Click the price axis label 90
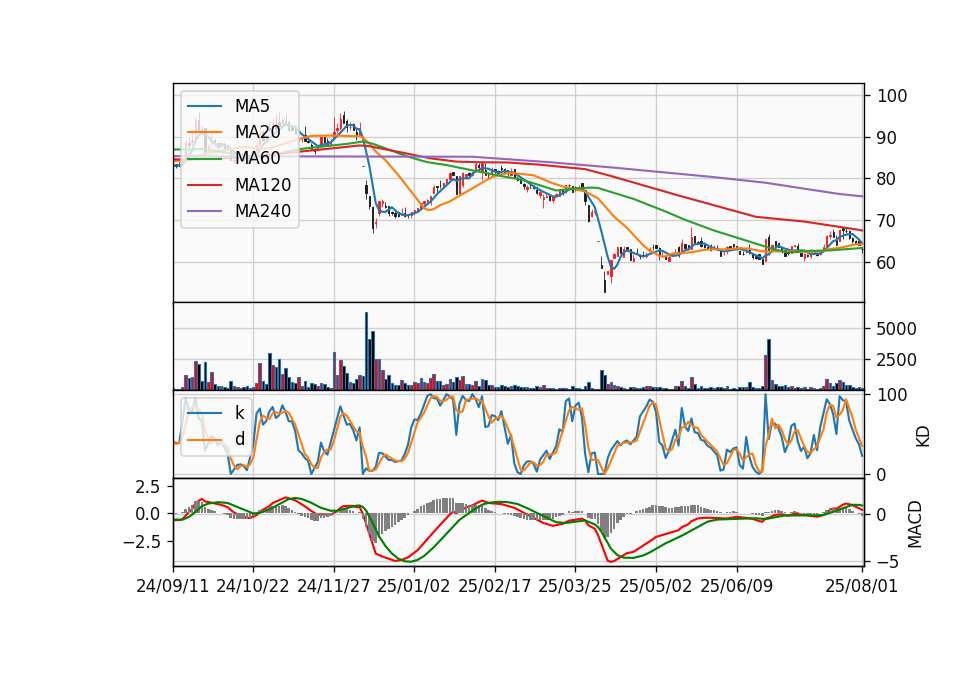Screen dimensions: 960x690 point(887,138)
